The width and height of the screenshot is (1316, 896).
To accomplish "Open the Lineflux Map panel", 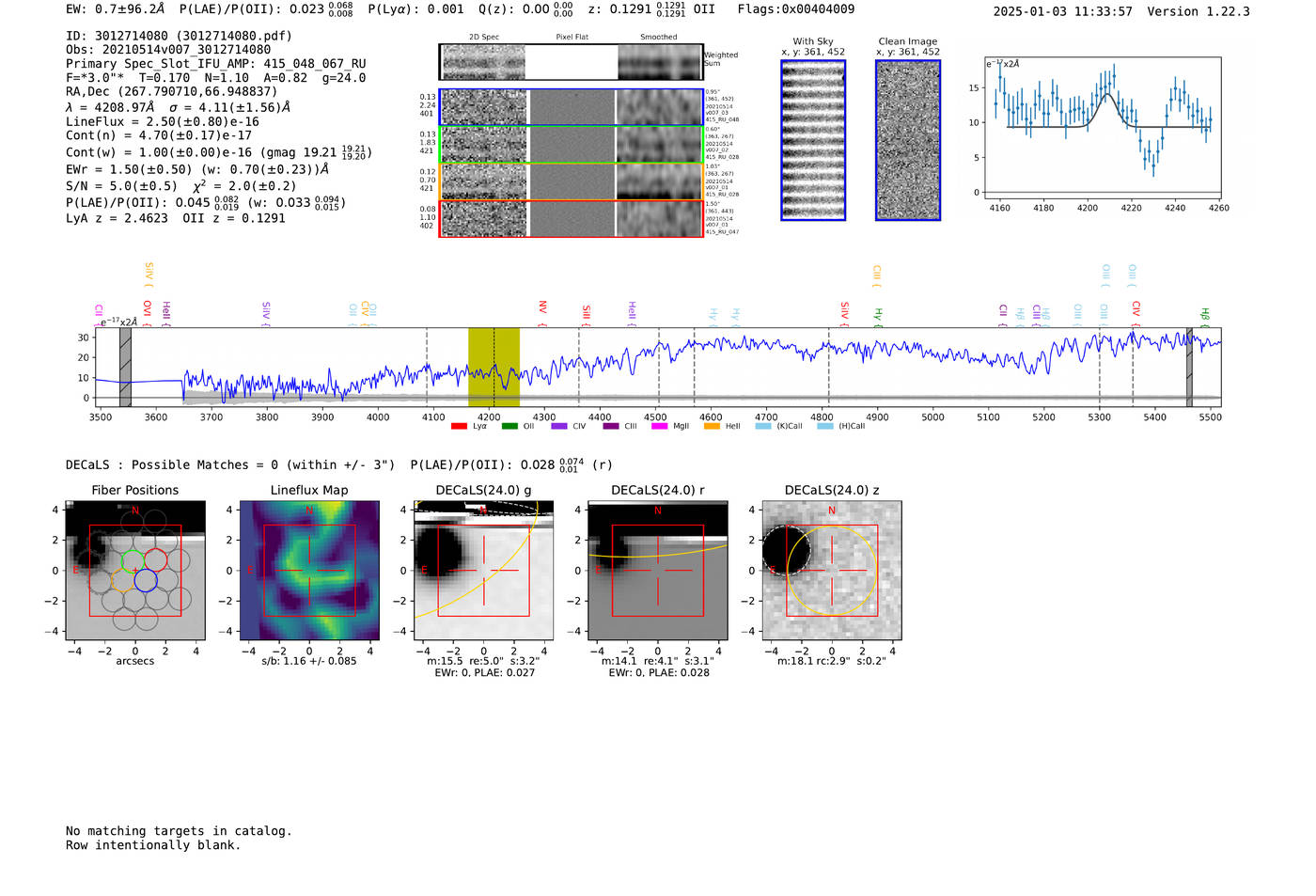I will point(309,570).
